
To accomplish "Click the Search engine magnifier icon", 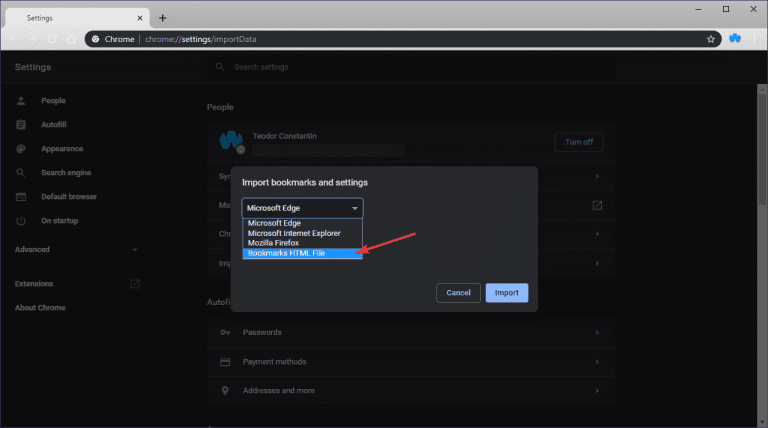I will (x=21, y=172).
